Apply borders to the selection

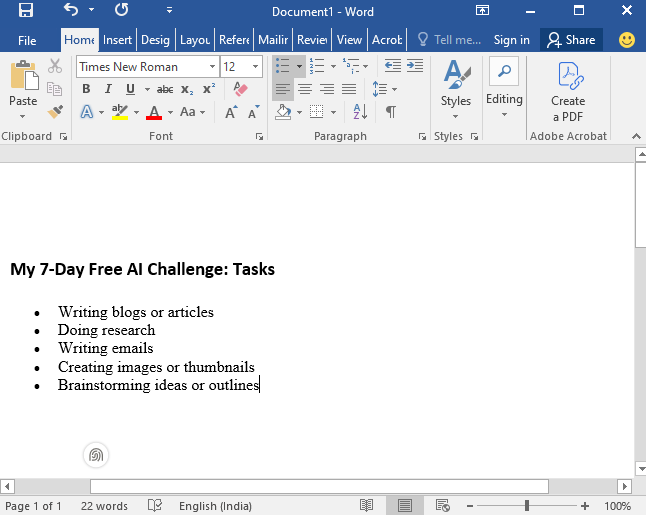(x=316, y=112)
